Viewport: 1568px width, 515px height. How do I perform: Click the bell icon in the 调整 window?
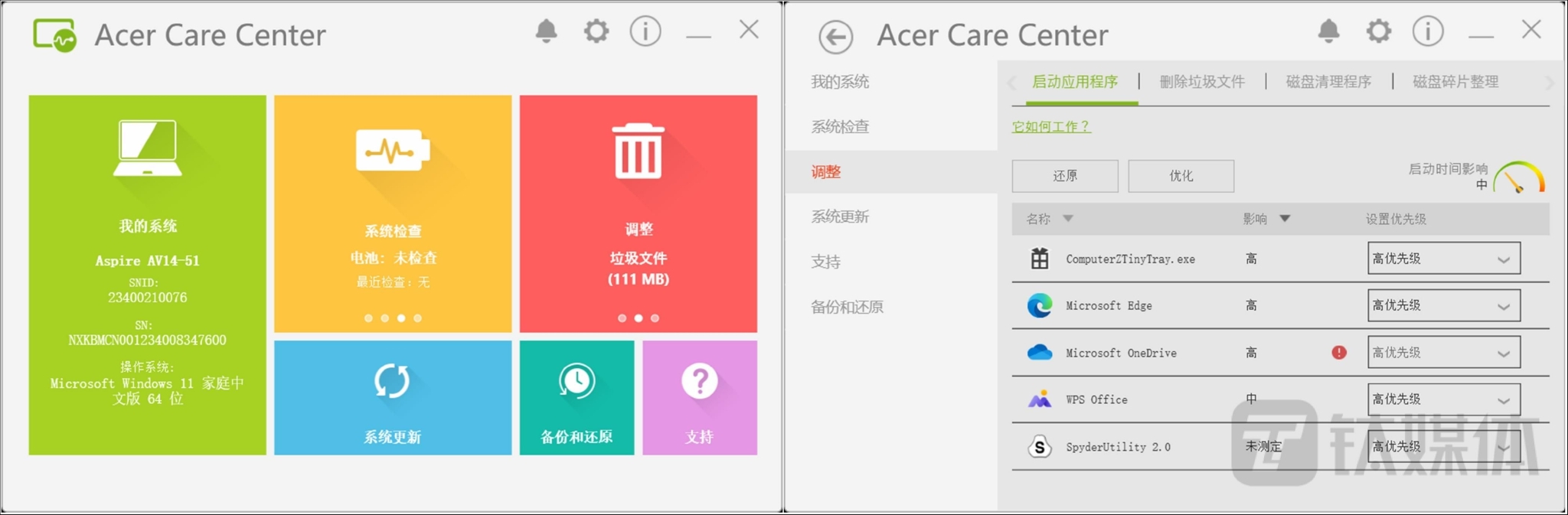pos(1328,31)
